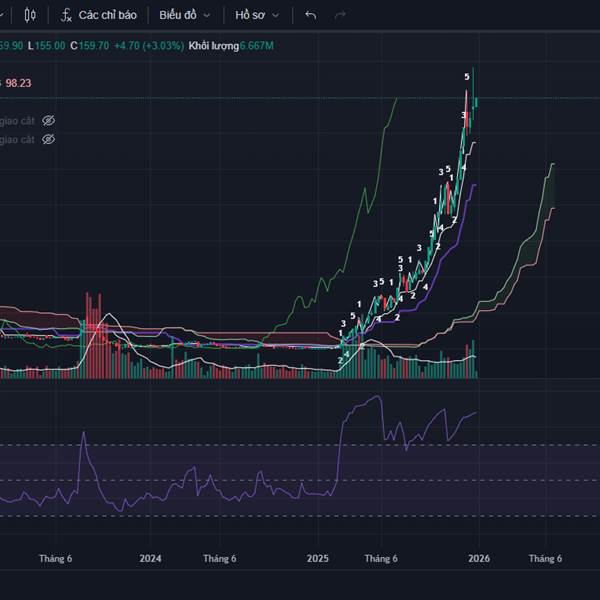Click the fx indicators icon
600x600 pixels.
[66, 15]
